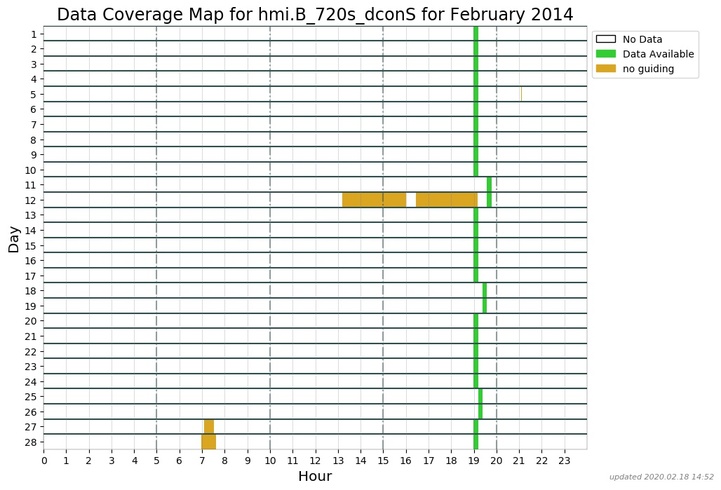The image size is (721, 490).
Task: Click the chart title for hmi.B_720s_dconS
Action: (315, 14)
